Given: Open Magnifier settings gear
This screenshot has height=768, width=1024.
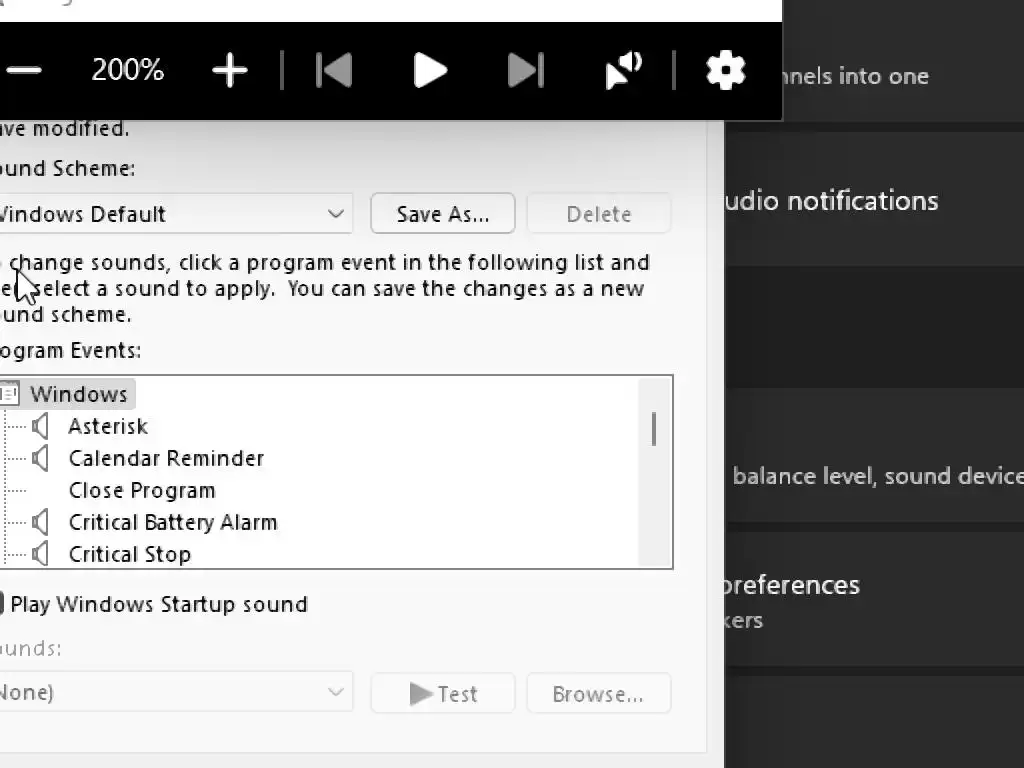Looking at the screenshot, I should coord(726,70).
